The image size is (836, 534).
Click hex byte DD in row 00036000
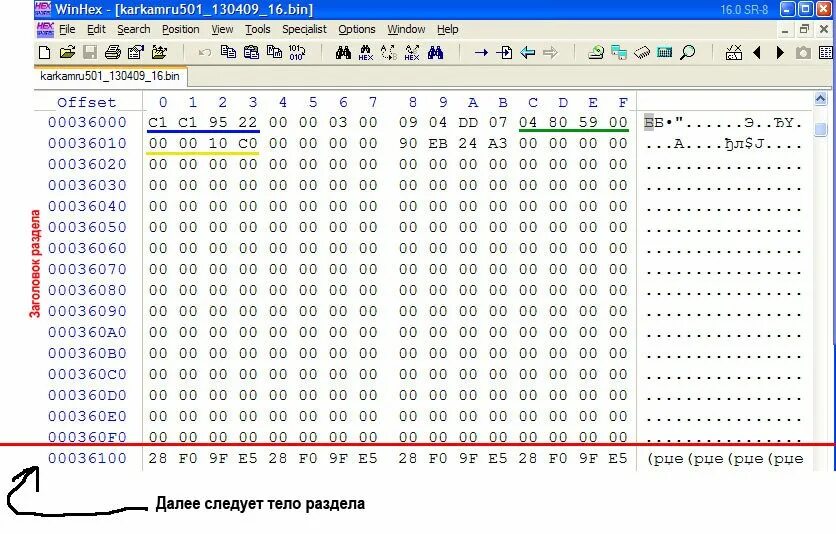pos(468,123)
